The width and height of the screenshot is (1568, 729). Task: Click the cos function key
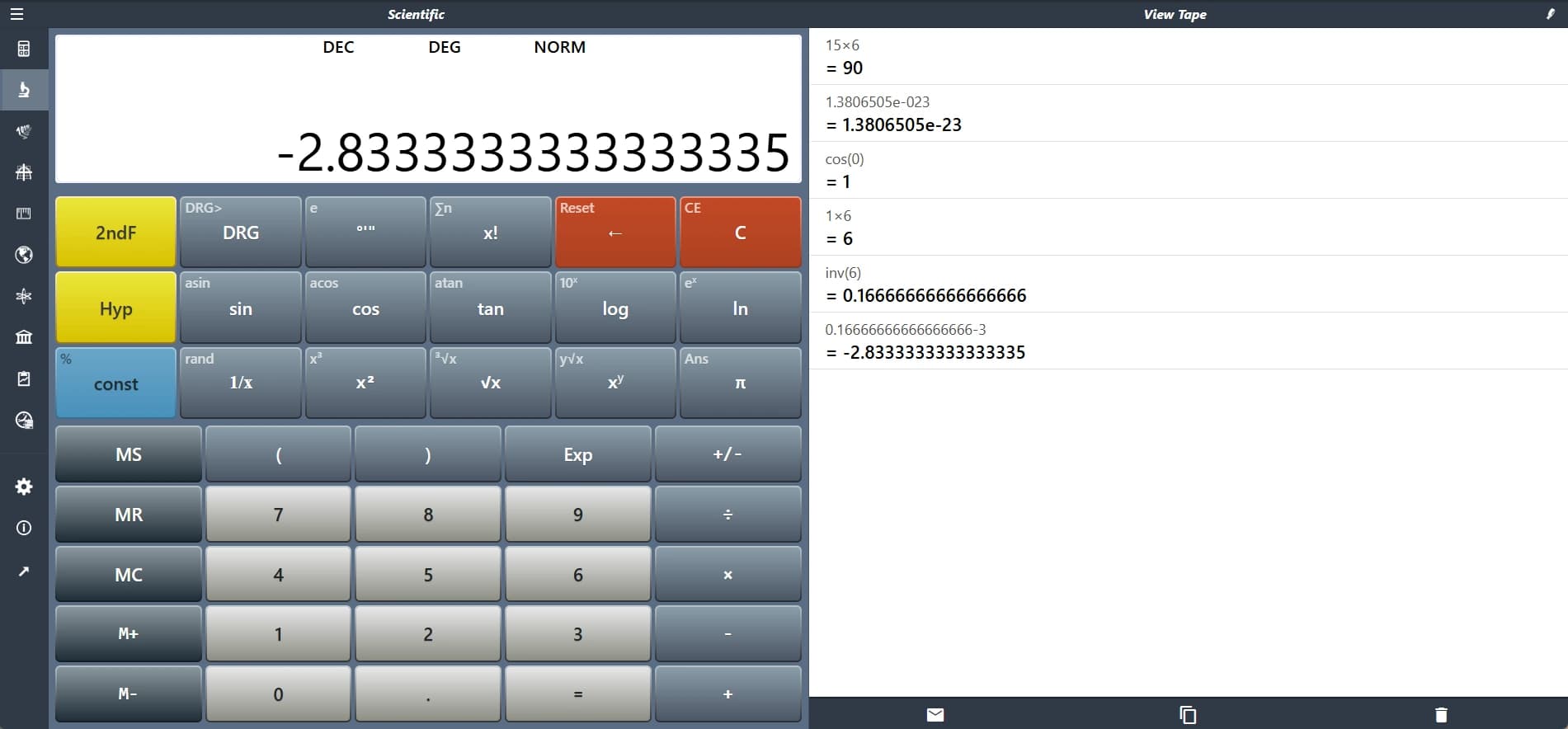365,308
